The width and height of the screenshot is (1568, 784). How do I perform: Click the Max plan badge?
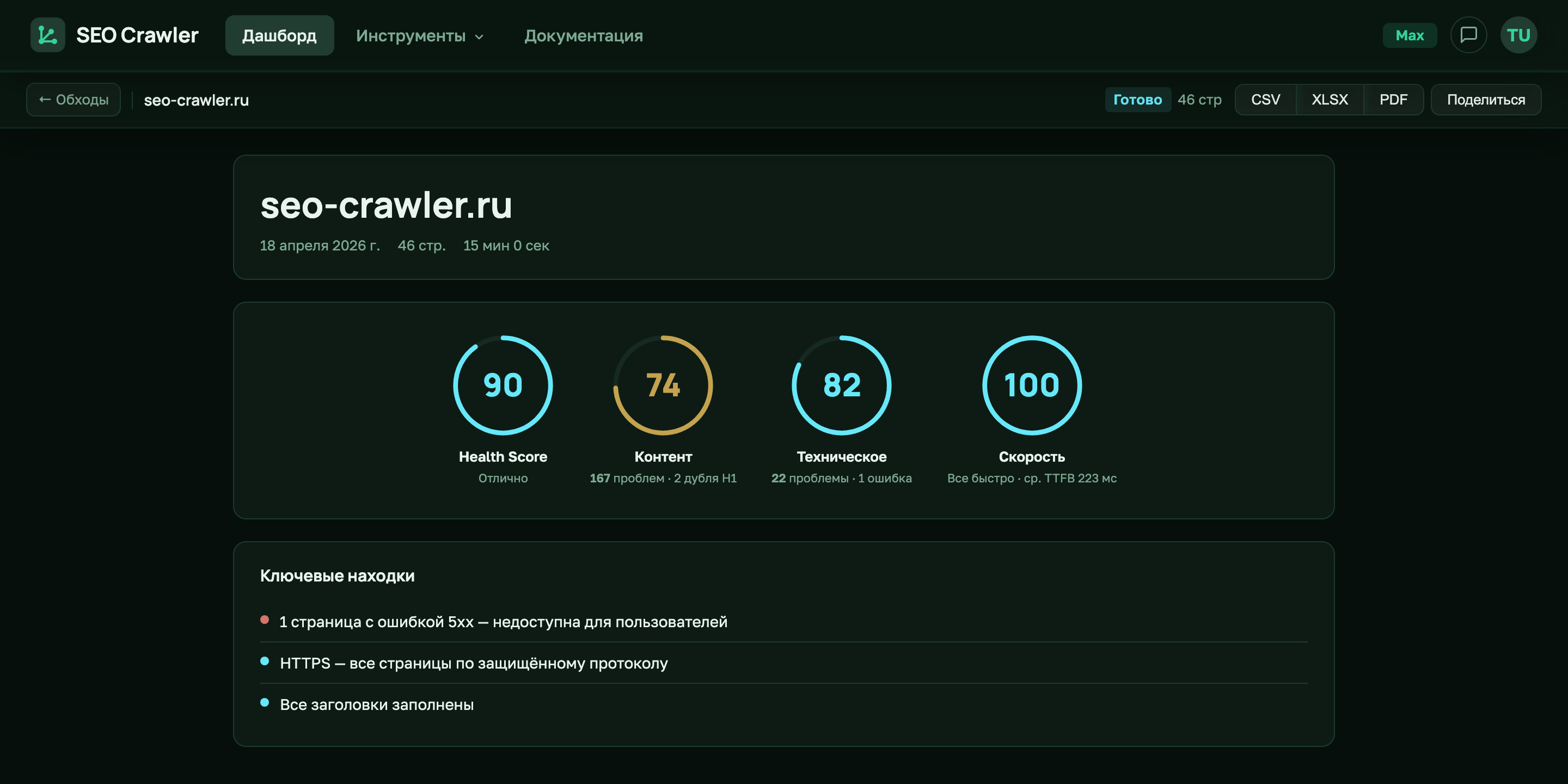point(1409,35)
